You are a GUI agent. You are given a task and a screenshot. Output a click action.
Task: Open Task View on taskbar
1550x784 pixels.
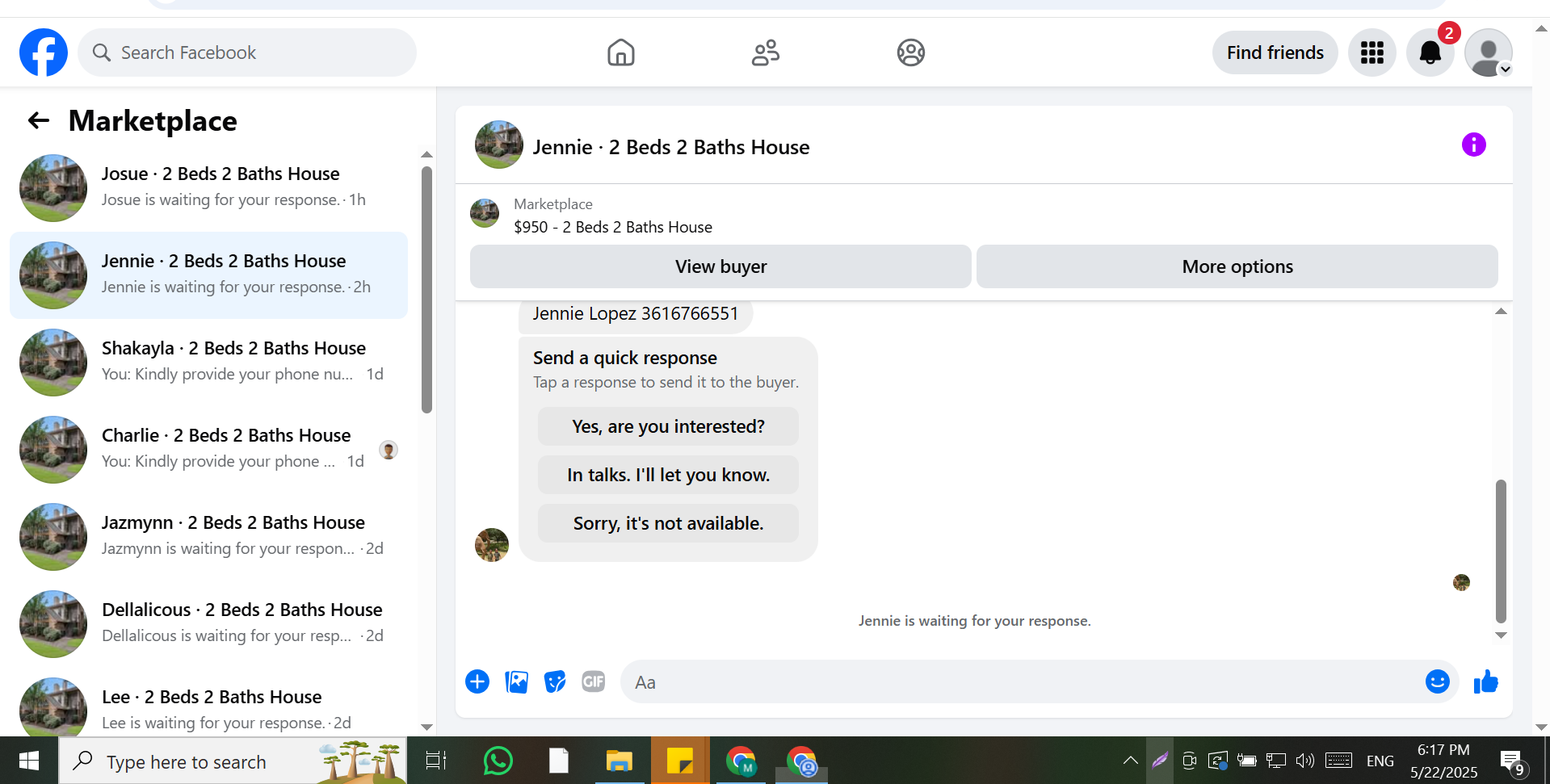436,761
